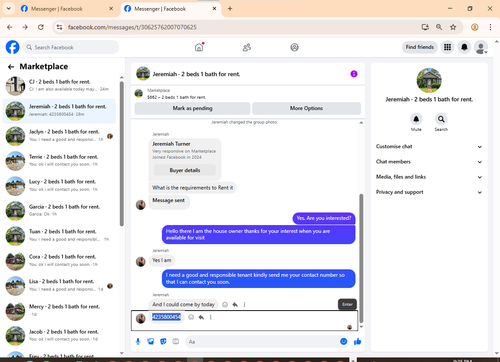500x362 pixels.
Task: Open the account avatar menu
Action: (x=481, y=47)
